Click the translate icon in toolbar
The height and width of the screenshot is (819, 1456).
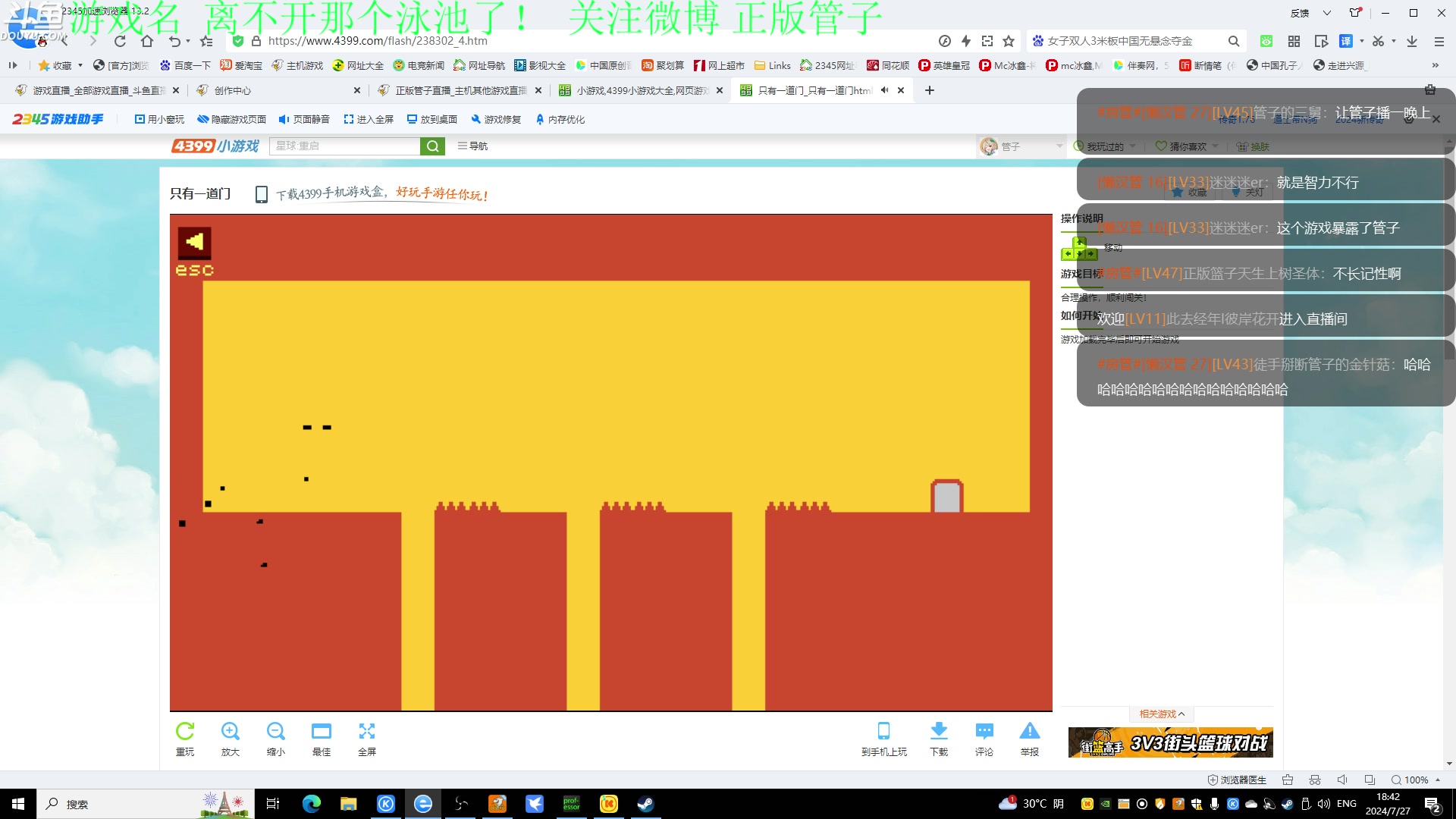click(x=1346, y=41)
